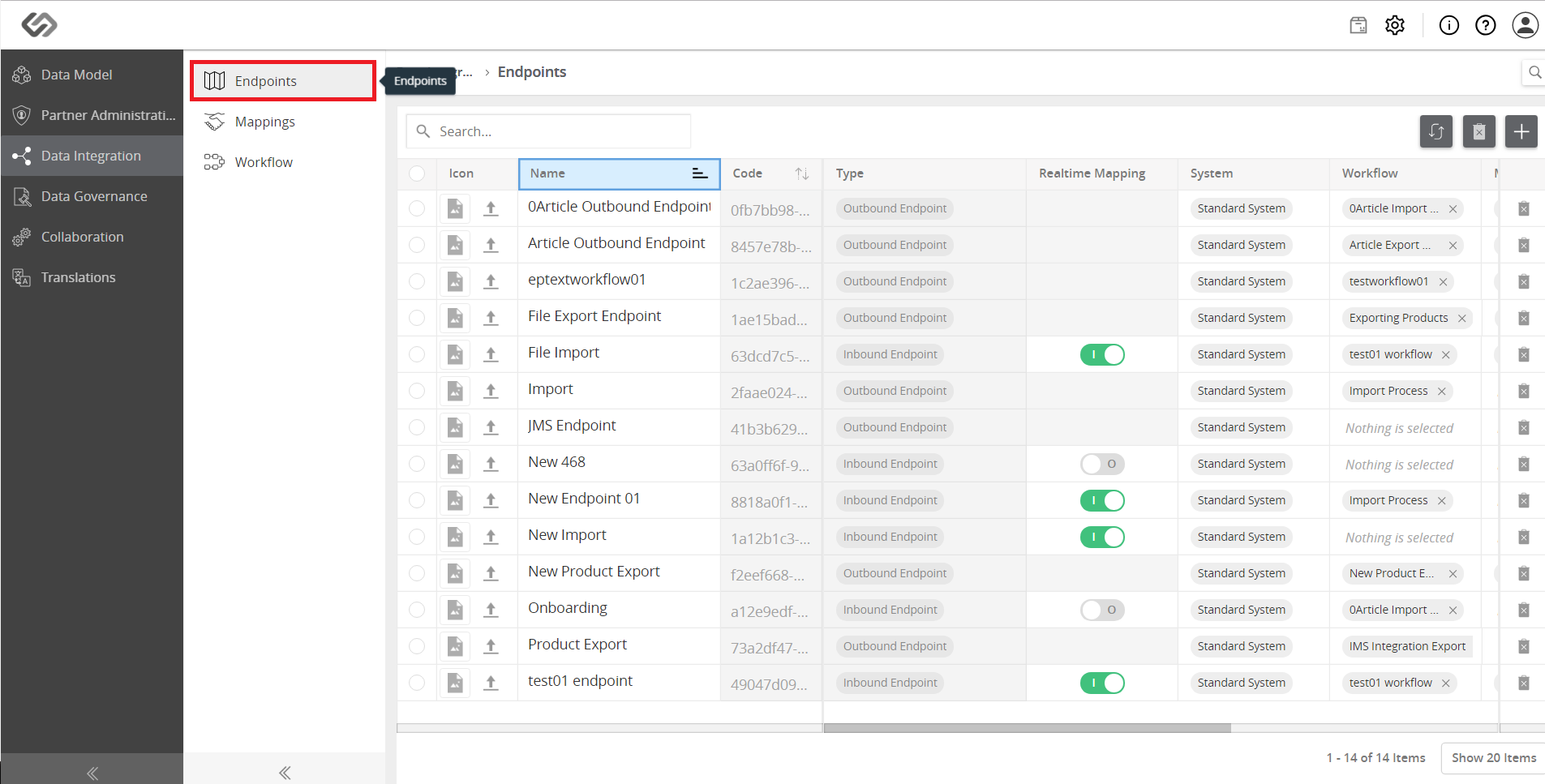Toggle Realtime Mapping for New Endpoint 01
This screenshot has height=784, width=1545.
pos(1102,500)
